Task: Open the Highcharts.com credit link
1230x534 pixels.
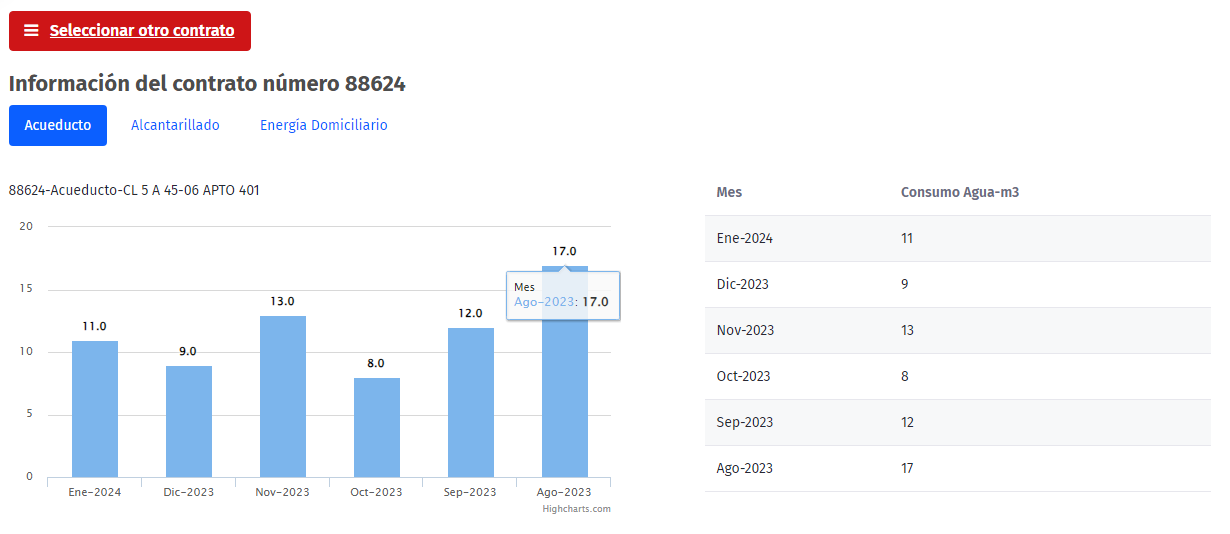Action: tap(576, 509)
